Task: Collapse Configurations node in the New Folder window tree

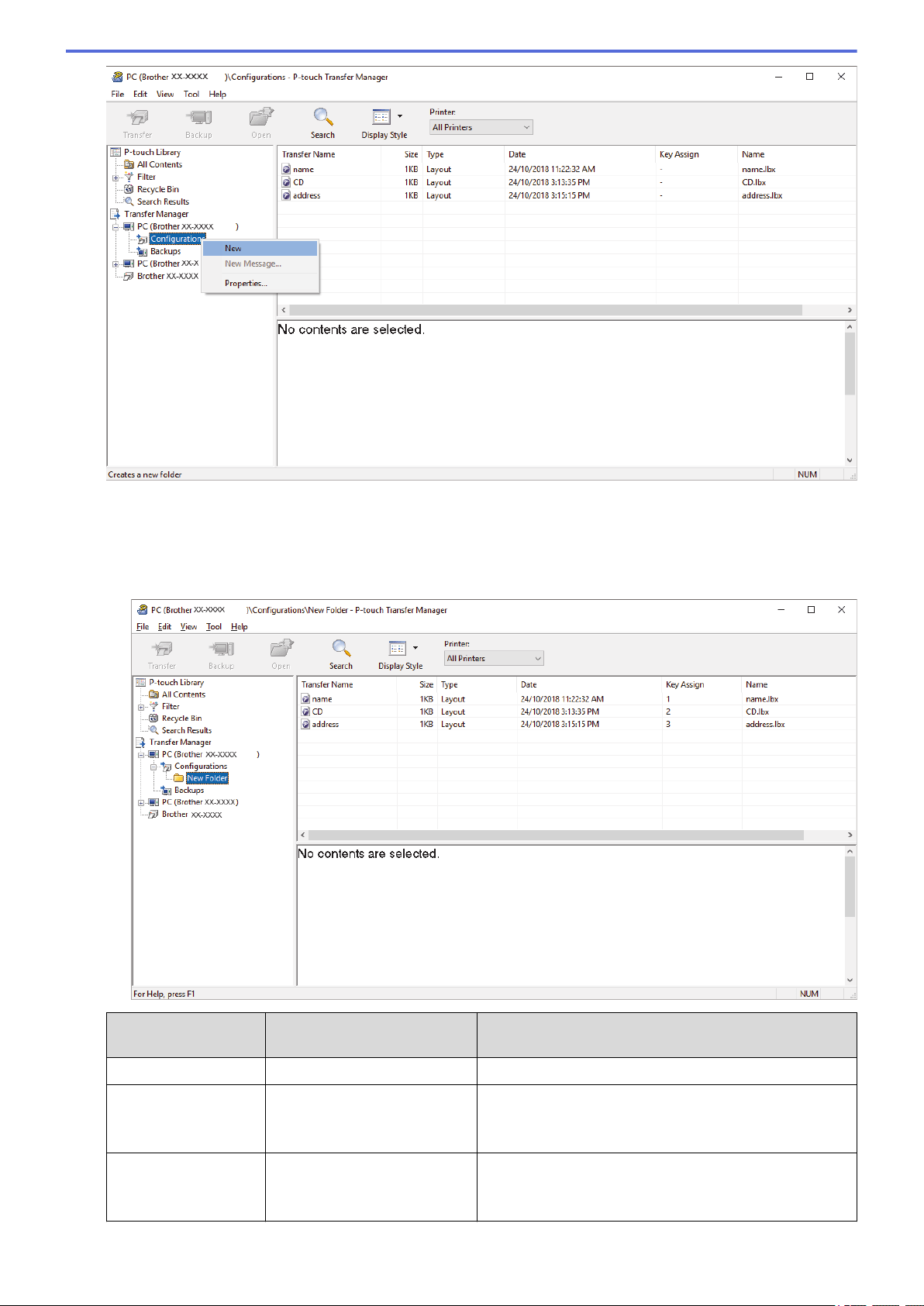Action: (153, 767)
